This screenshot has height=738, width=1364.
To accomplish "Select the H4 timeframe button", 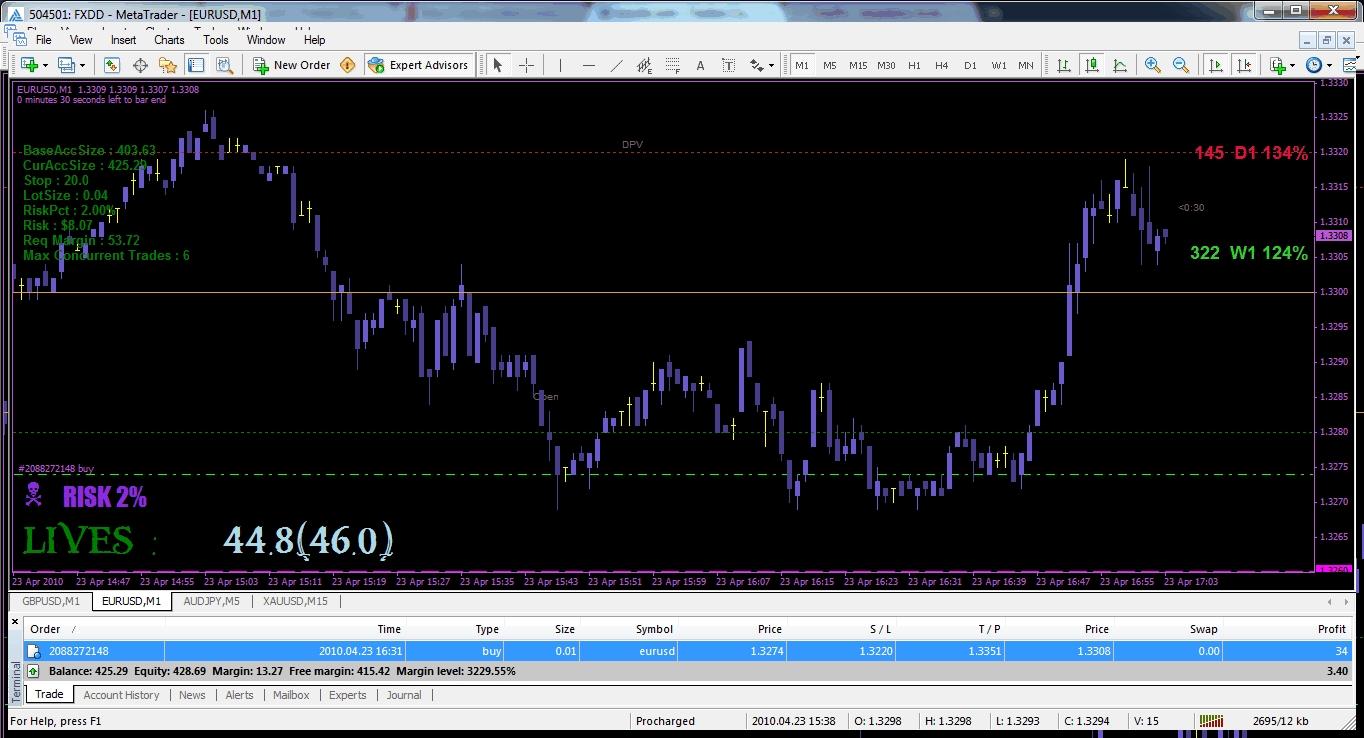I will coord(941,65).
